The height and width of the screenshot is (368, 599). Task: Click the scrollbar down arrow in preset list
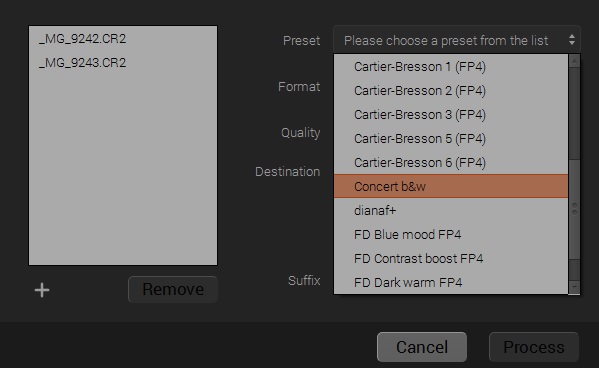[574, 287]
